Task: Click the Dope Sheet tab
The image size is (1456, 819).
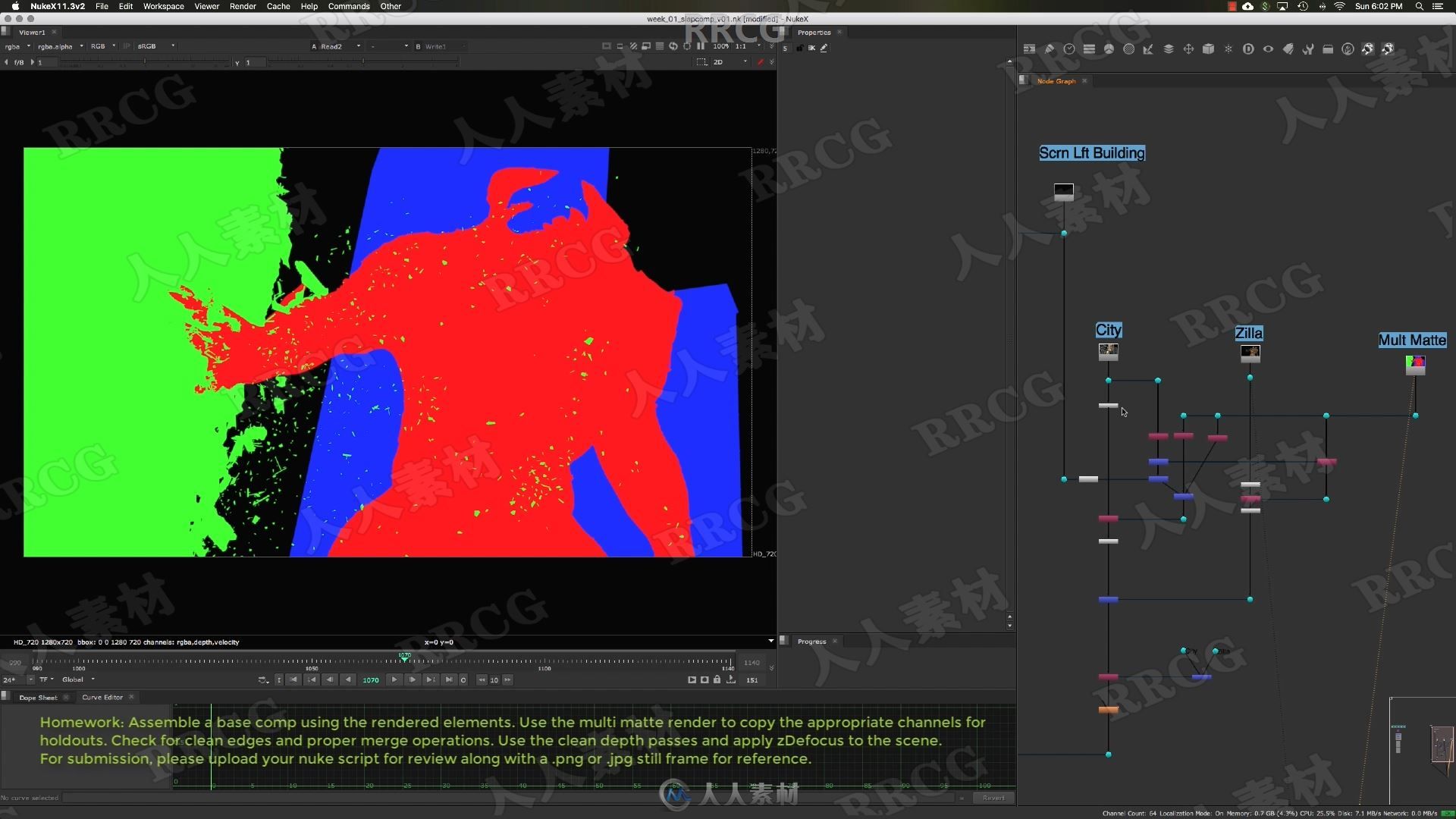Action: pyautogui.click(x=37, y=697)
